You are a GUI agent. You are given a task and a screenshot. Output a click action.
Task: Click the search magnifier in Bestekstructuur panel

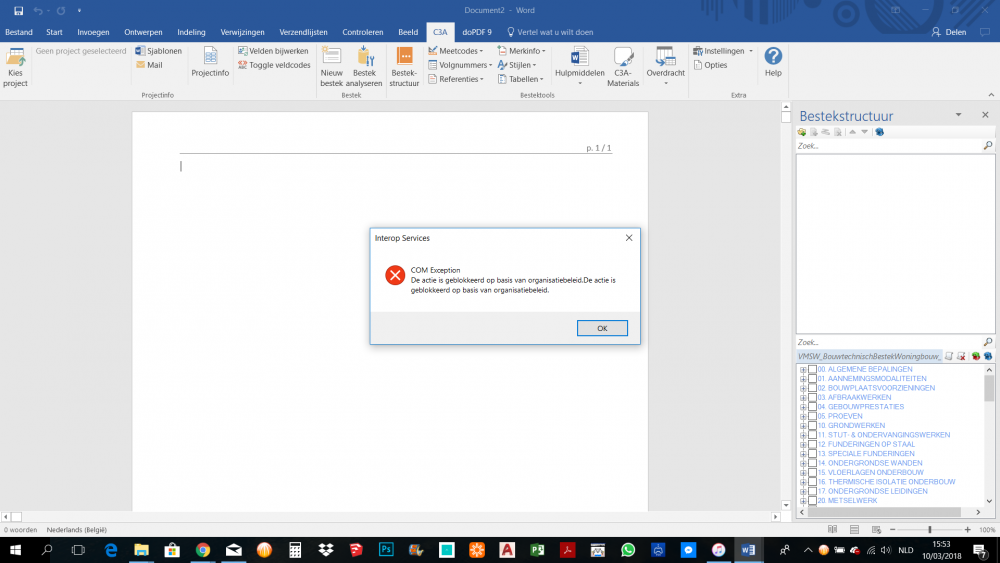988,146
